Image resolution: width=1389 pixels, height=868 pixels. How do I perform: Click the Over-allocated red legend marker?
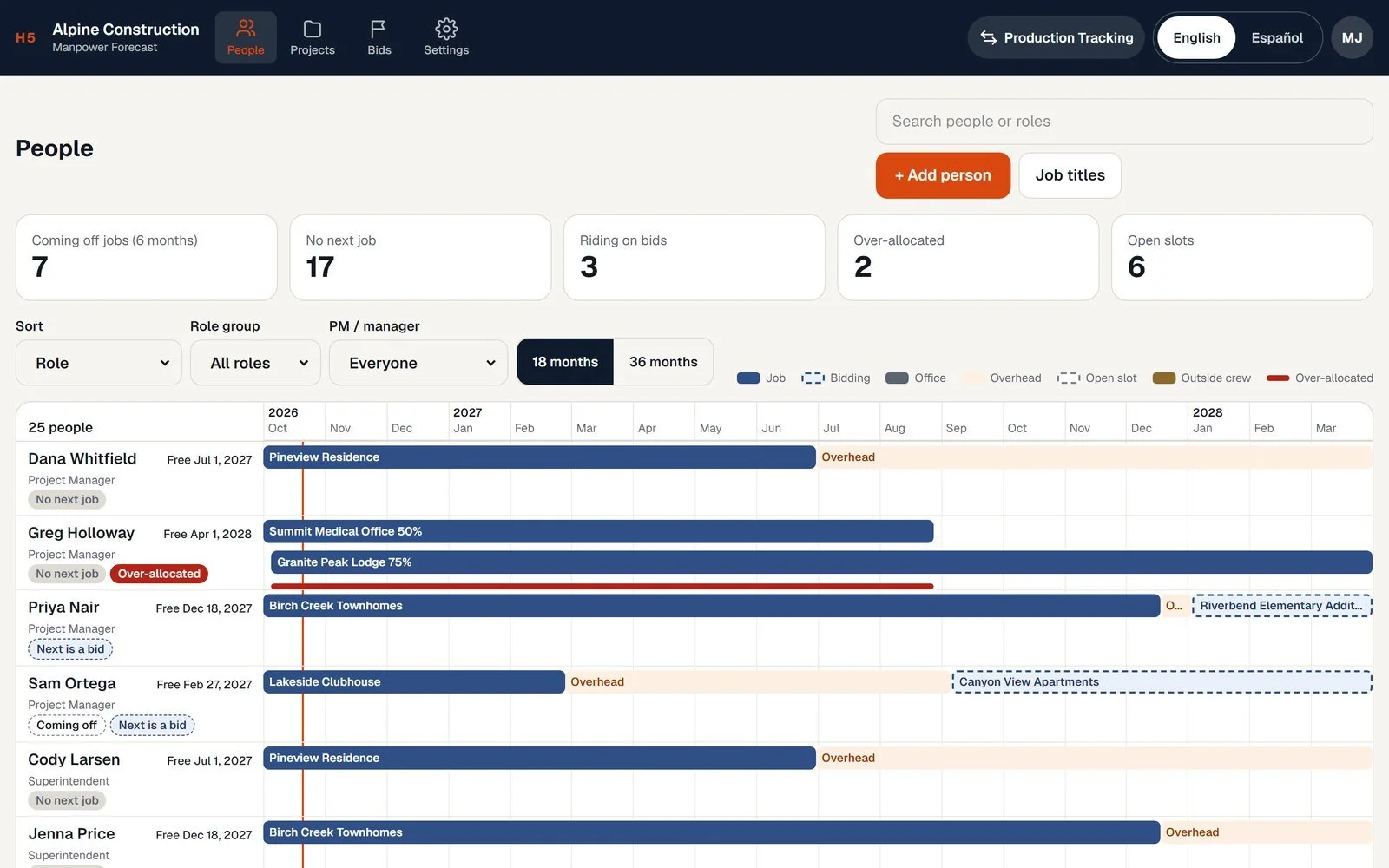[x=1278, y=378]
